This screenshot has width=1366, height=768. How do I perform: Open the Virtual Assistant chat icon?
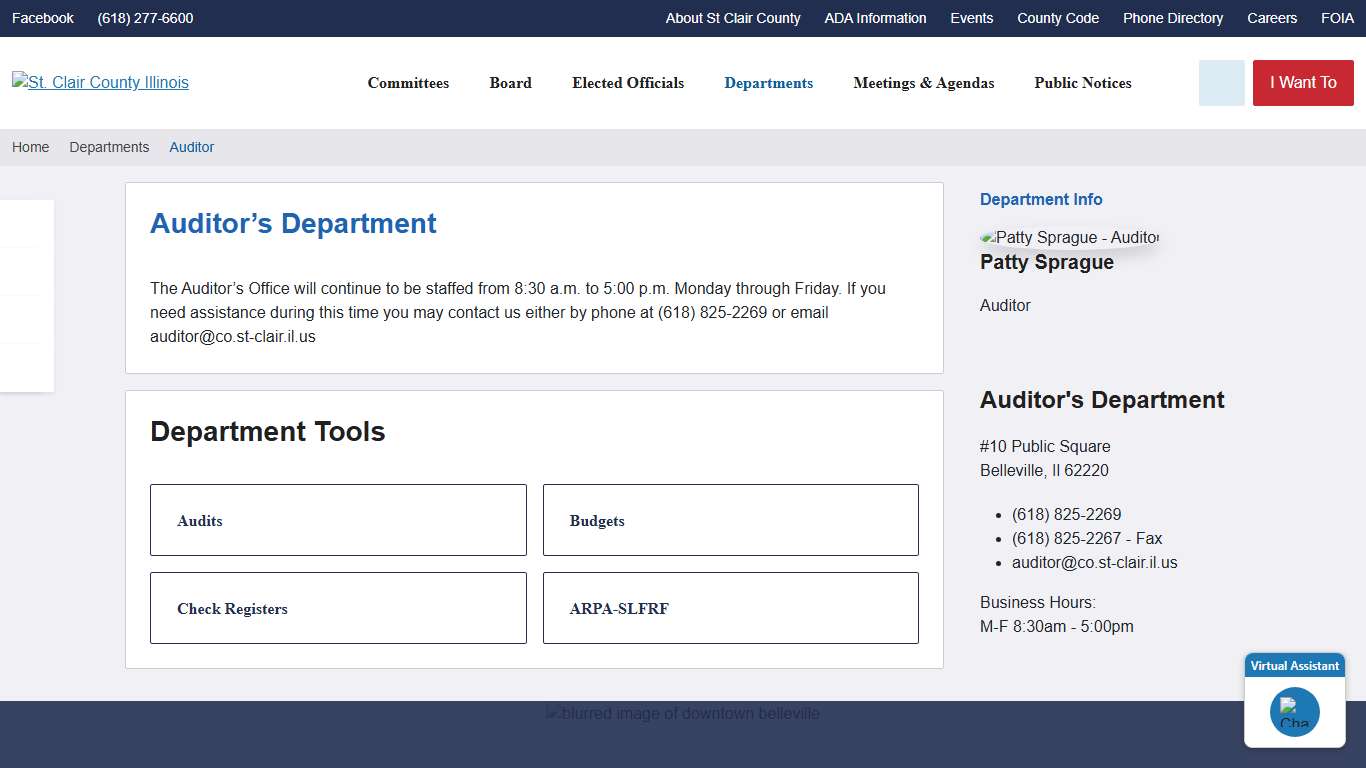click(x=1294, y=712)
